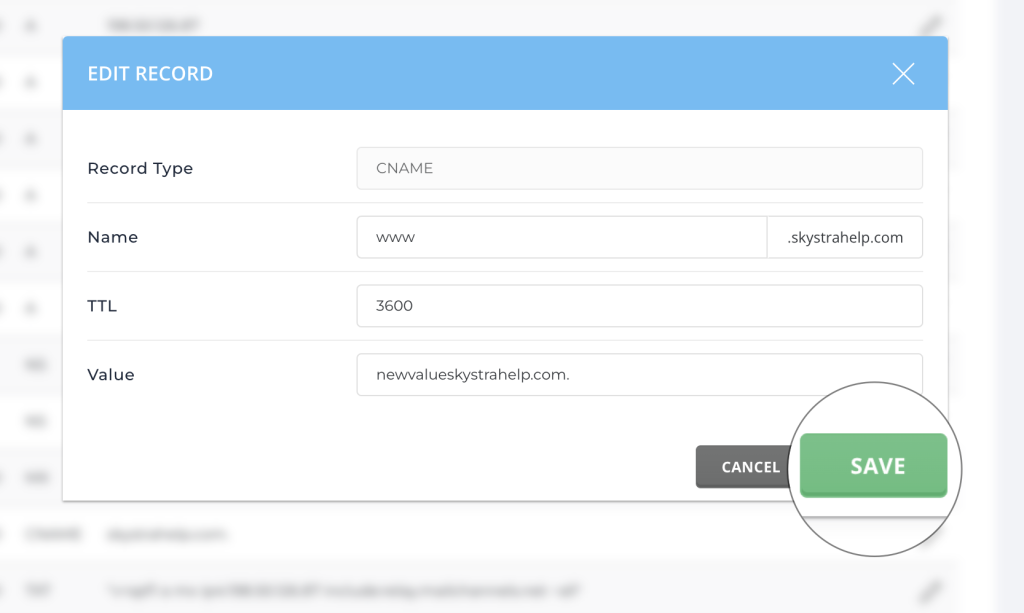The width and height of the screenshot is (1024, 613).
Task: Close the Edit Record dialog with X
Action: pyautogui.click(x=903, y=74)
